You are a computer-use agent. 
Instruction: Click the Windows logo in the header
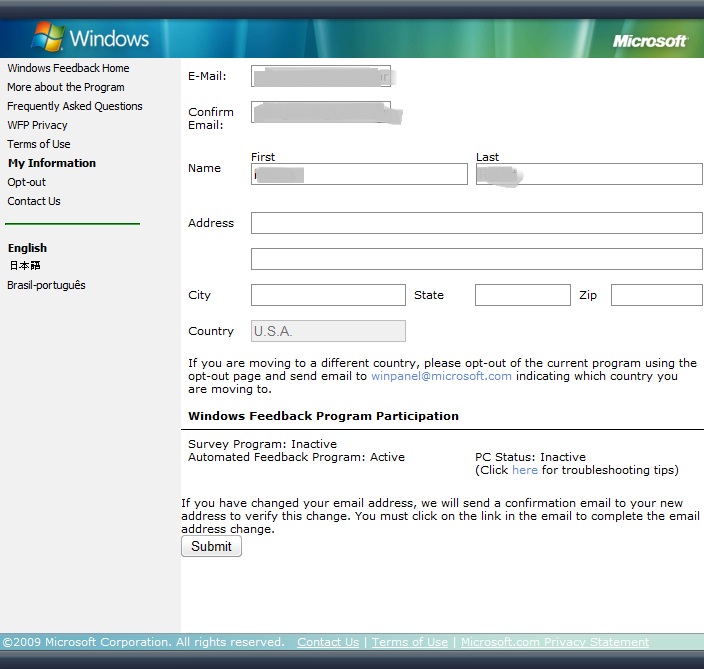(x=91, y=38)
